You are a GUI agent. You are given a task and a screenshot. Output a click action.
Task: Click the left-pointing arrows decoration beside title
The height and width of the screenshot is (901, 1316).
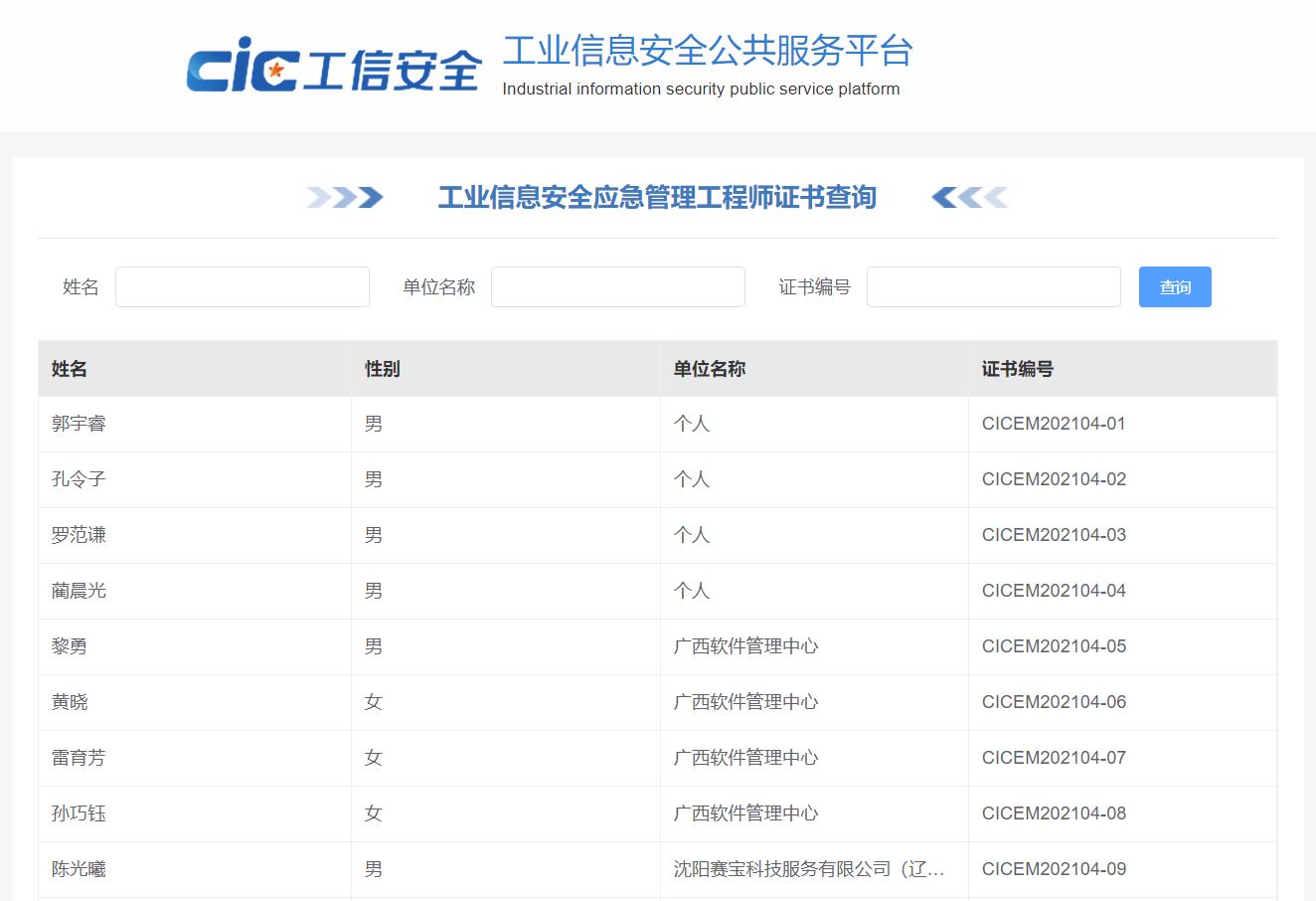tap(969, 198)
